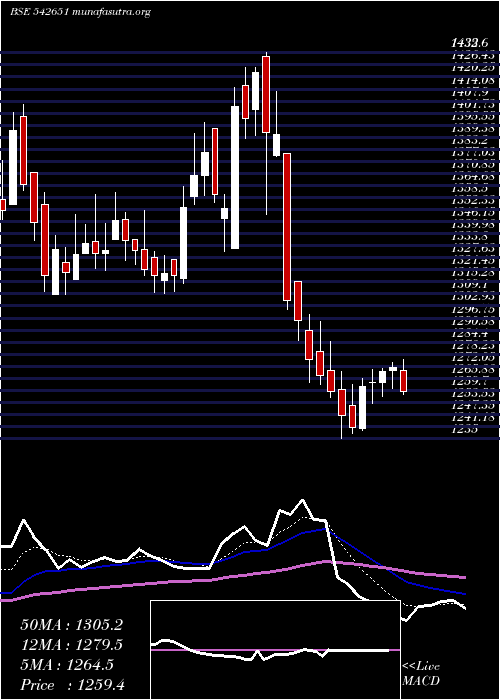This screenshot has height=700, width=500.
Task: Select the 1432.6 top price label
Action: click(468, 43)
